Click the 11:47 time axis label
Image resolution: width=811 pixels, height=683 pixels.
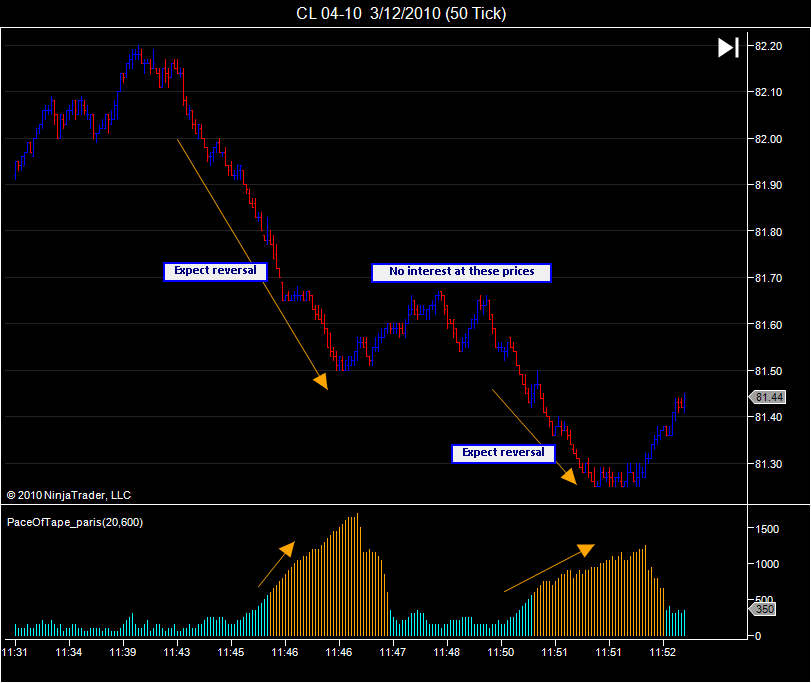tap(393, 652)
